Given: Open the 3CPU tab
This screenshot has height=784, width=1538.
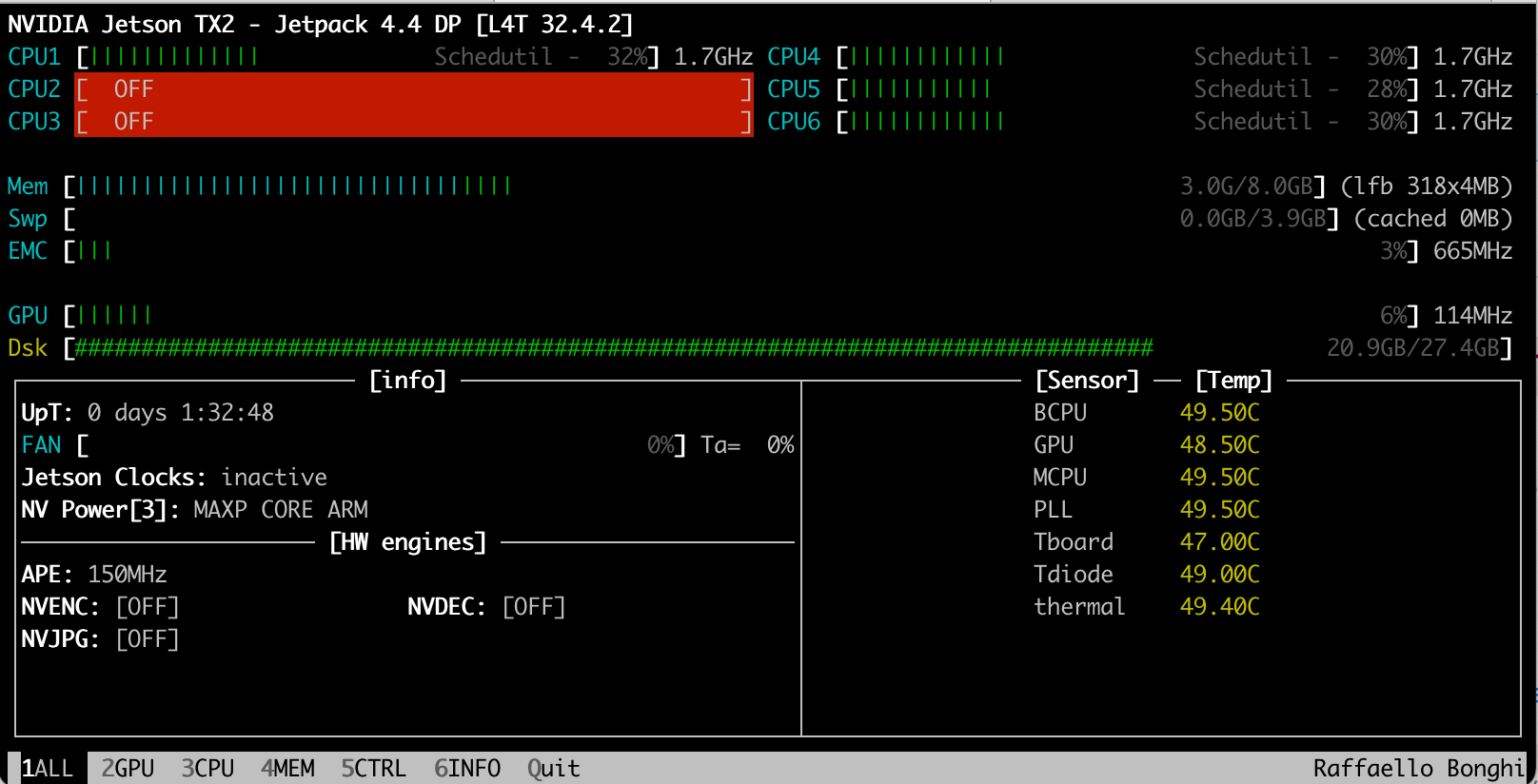Looking at the screenshot, I should coord(207,768).
